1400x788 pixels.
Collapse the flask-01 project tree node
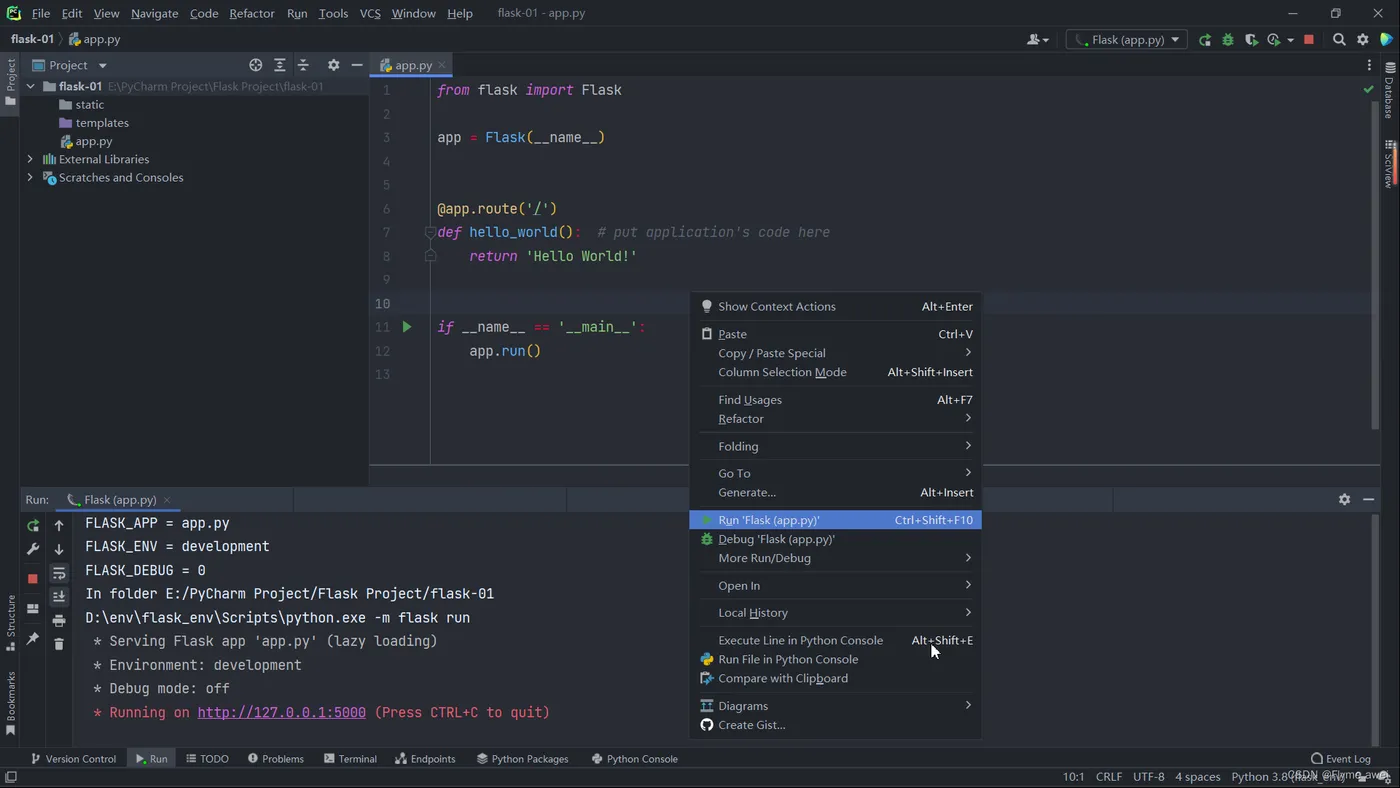[x=31, y=87]
